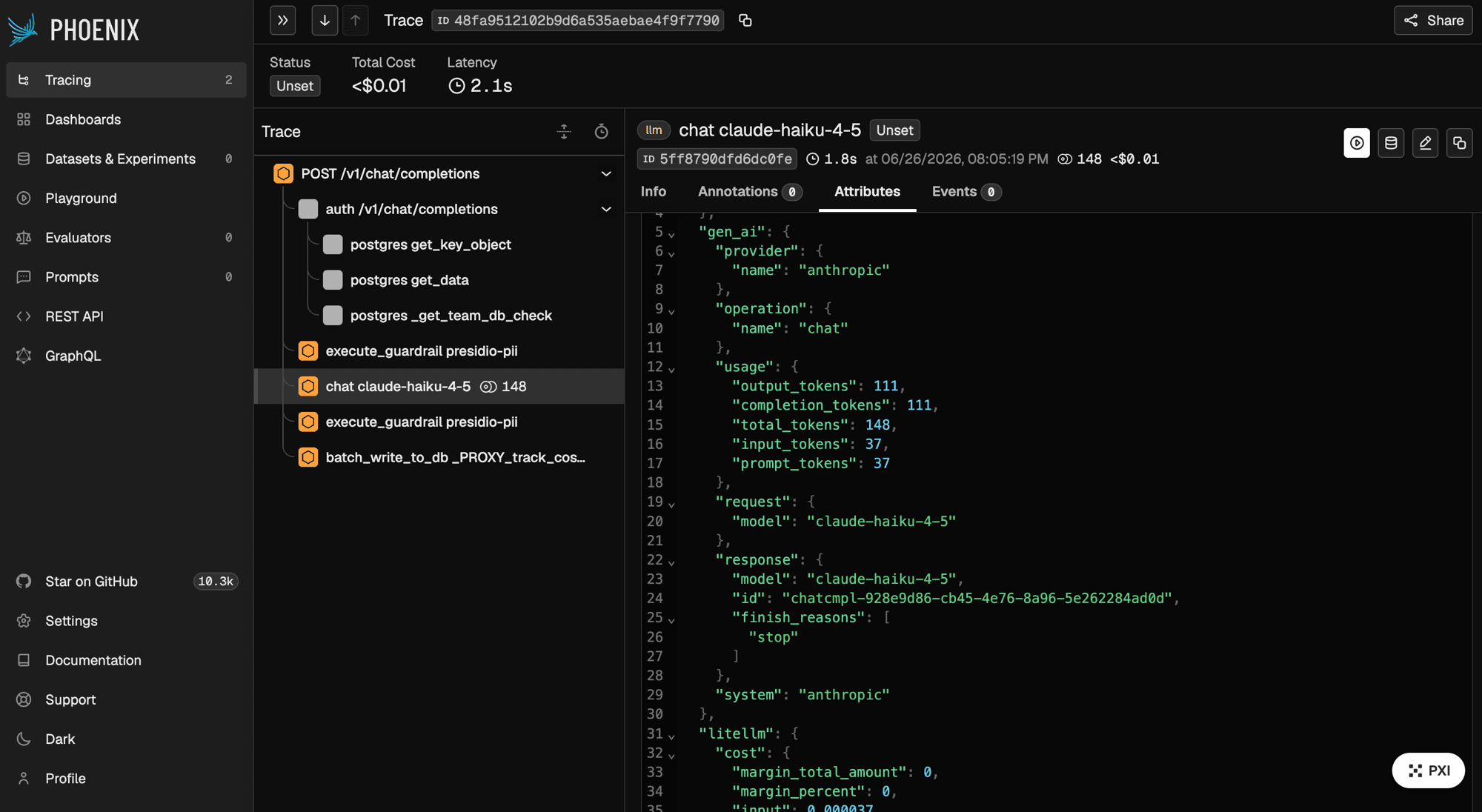Open Support from the sidebar
The image size is (1482, 812).
(x=126, y=699)
